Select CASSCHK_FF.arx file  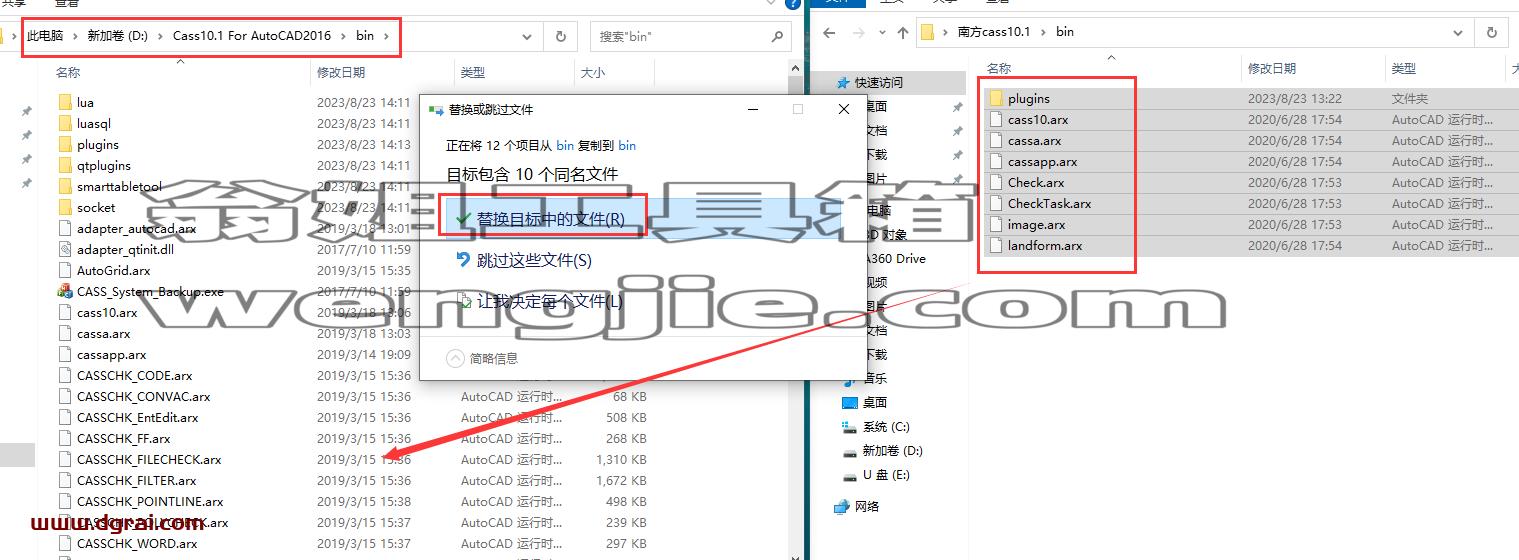(123, 439)
